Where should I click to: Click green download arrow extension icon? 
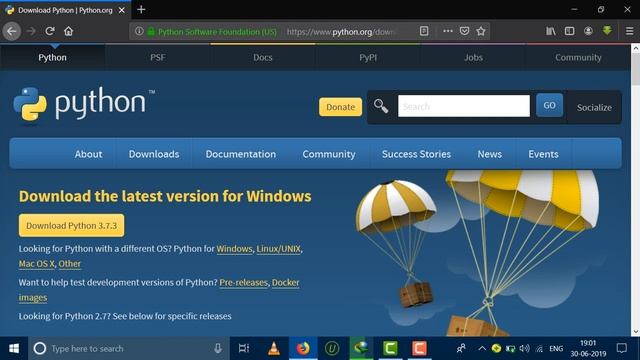point(607,31)
